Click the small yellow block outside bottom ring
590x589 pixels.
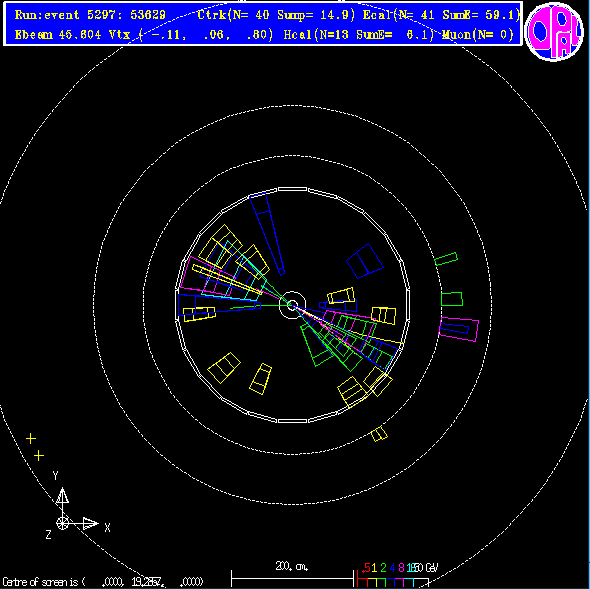point(379,434)
